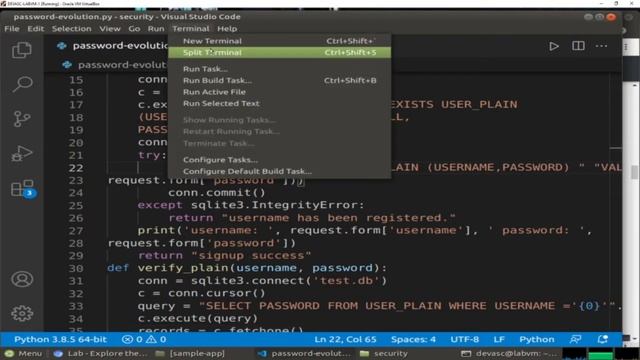Click 'c.execute(query)' on line 34
The width and height of the screenshot is (640, 360).
(x=198, y=318)
